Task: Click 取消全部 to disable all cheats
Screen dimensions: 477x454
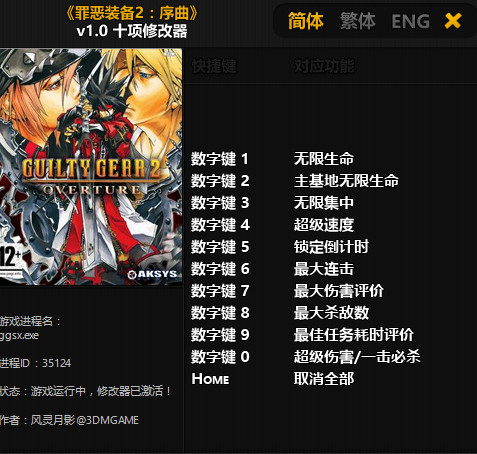Action: [x=324, y=379]
